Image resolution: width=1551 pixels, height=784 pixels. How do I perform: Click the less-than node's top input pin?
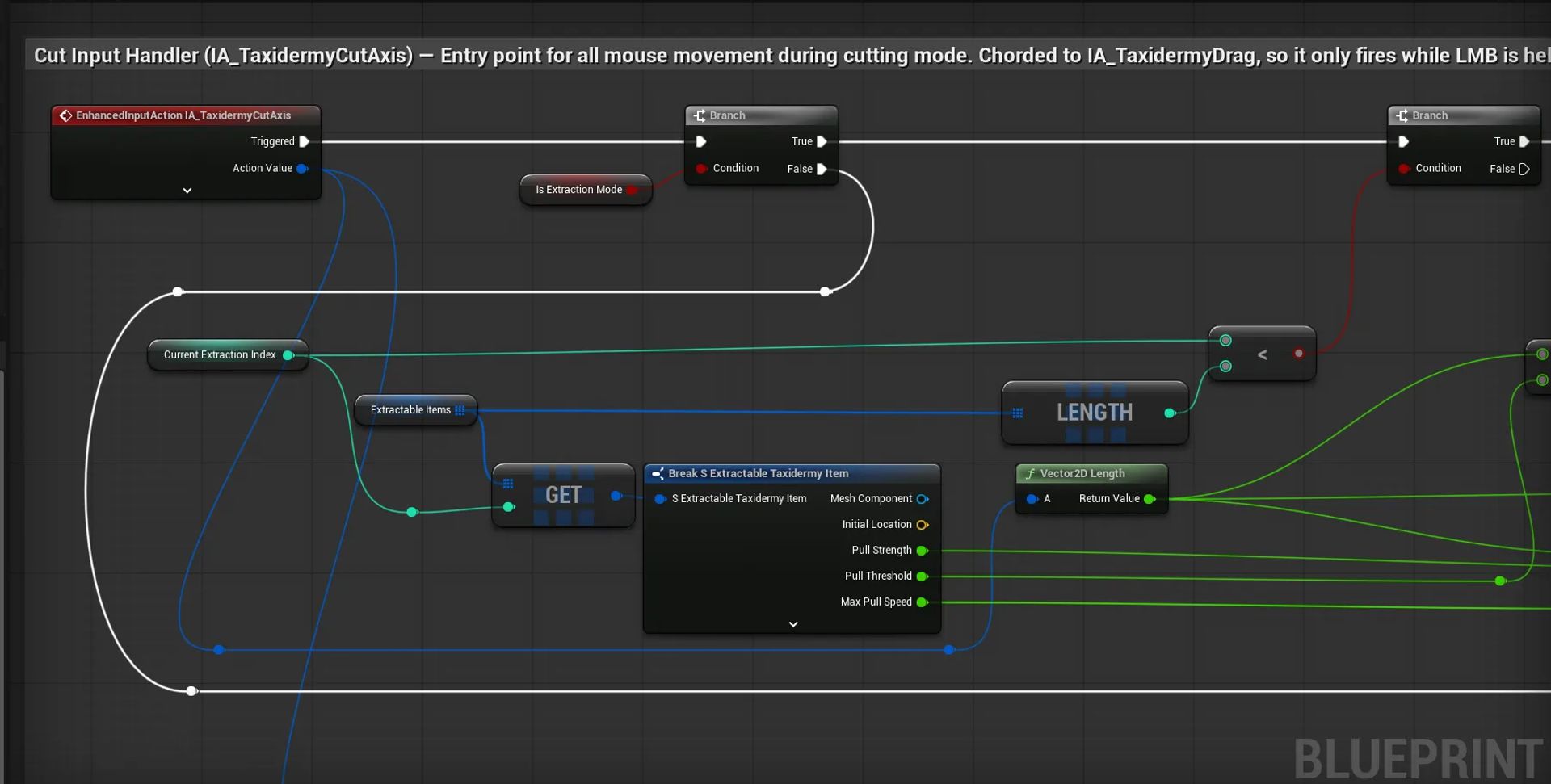[1225, 341]
